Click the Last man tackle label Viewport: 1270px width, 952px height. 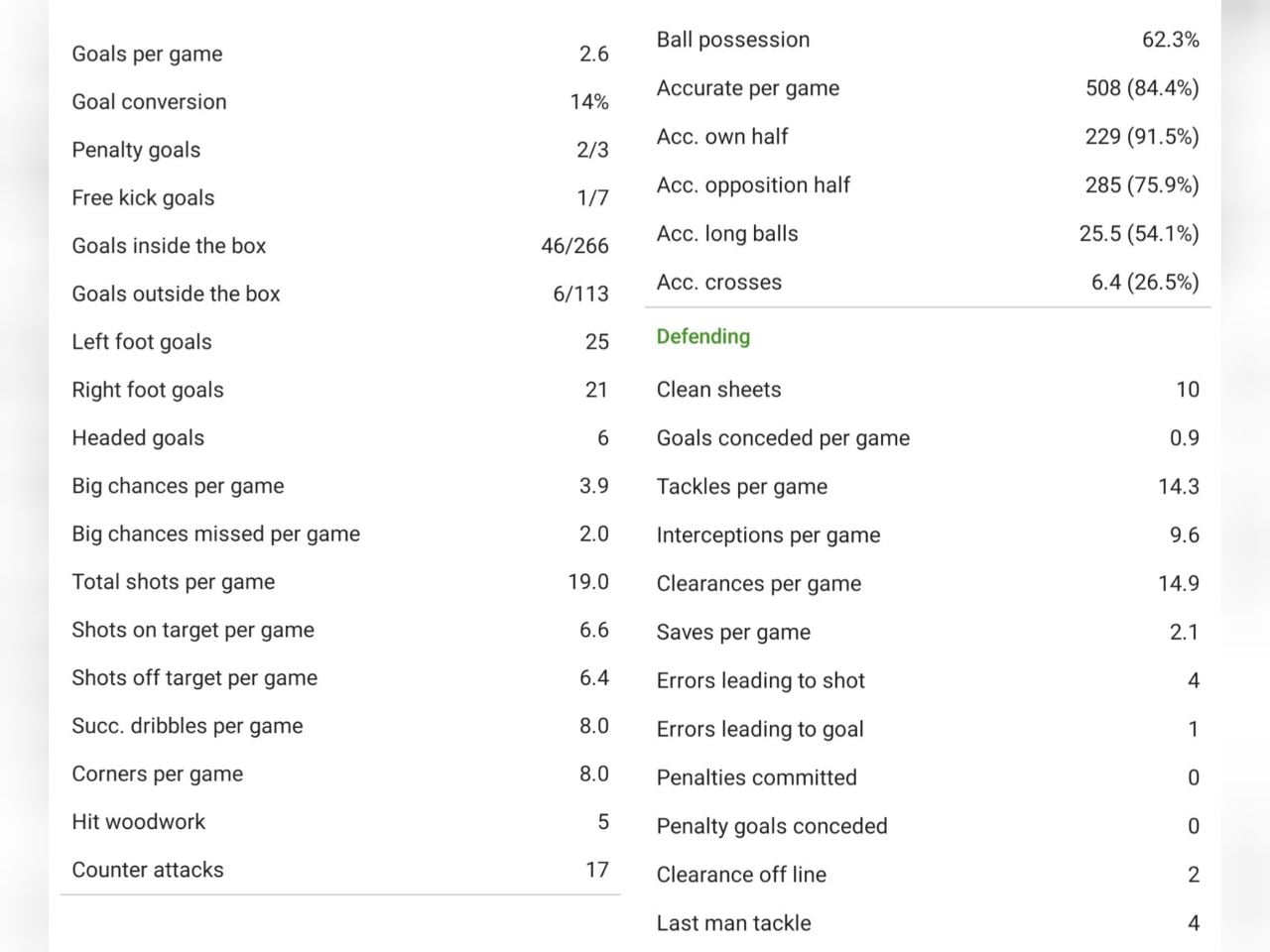(733, 923)
